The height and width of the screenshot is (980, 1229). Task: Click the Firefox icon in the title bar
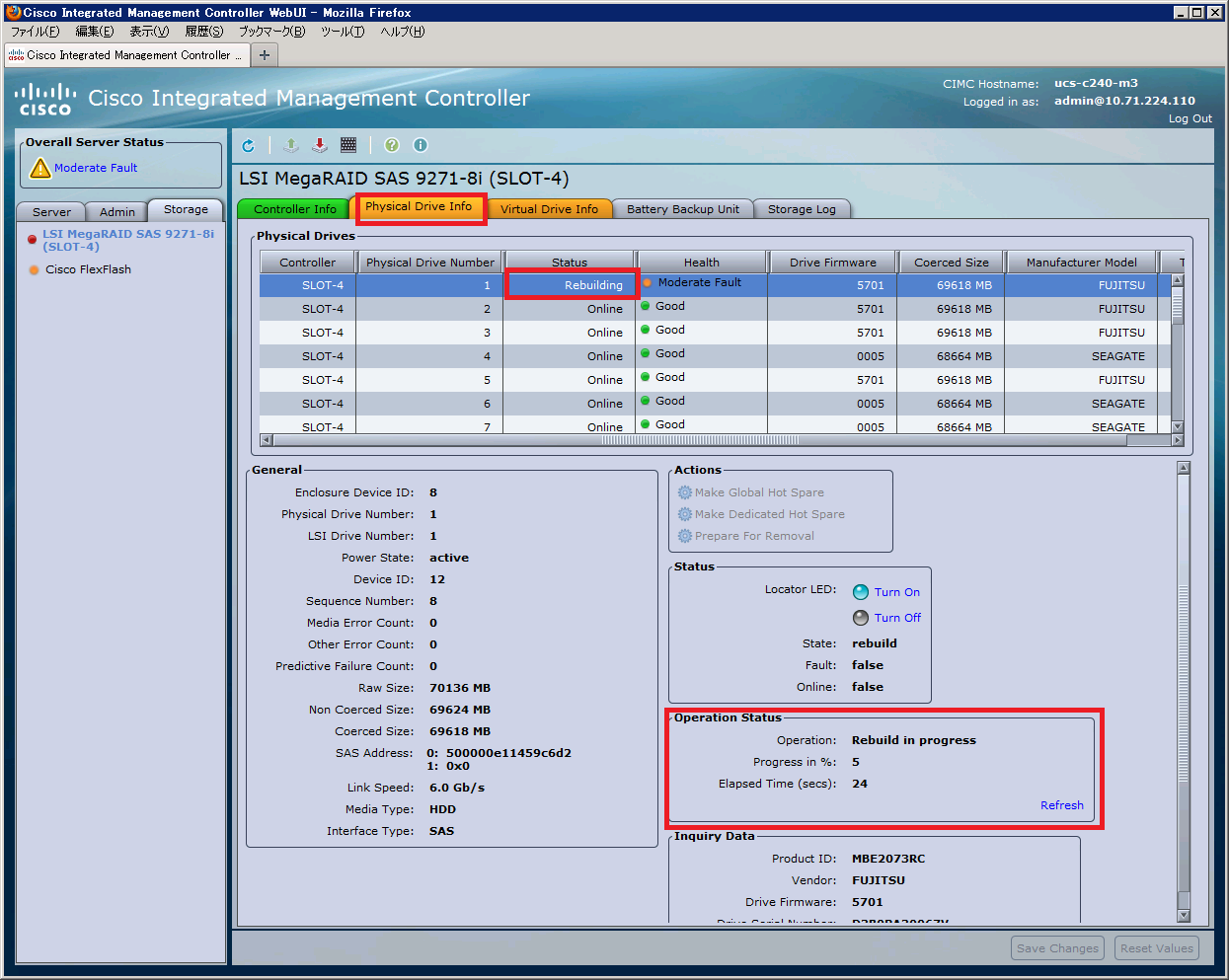point(13,12)
